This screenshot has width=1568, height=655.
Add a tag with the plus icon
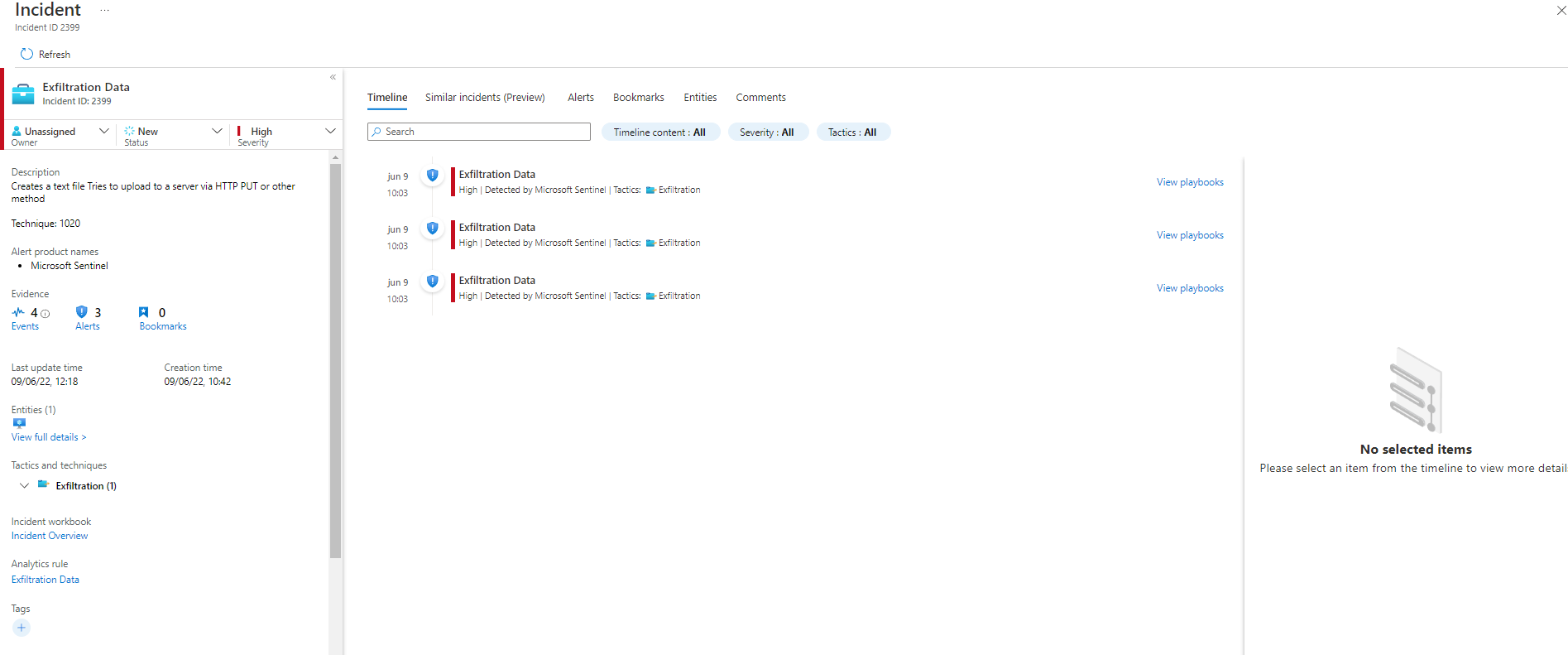coord(22,628)
